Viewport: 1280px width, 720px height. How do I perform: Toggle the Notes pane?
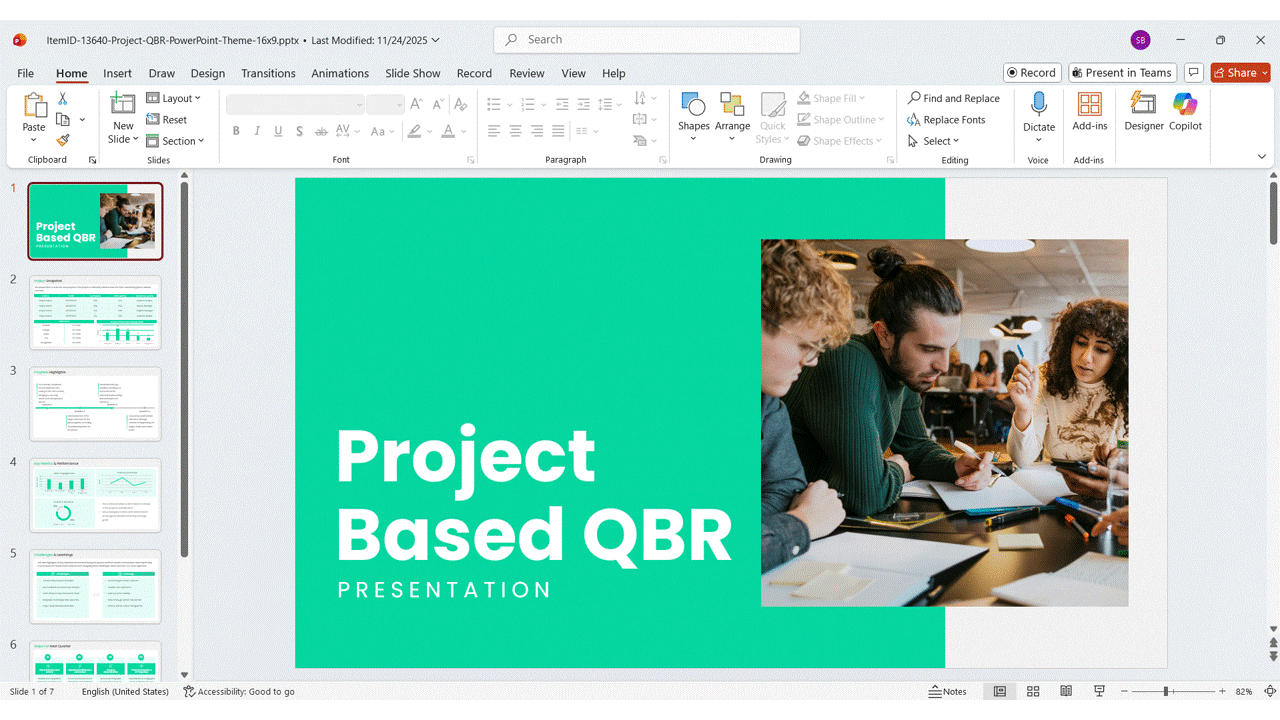click(948, 691)
